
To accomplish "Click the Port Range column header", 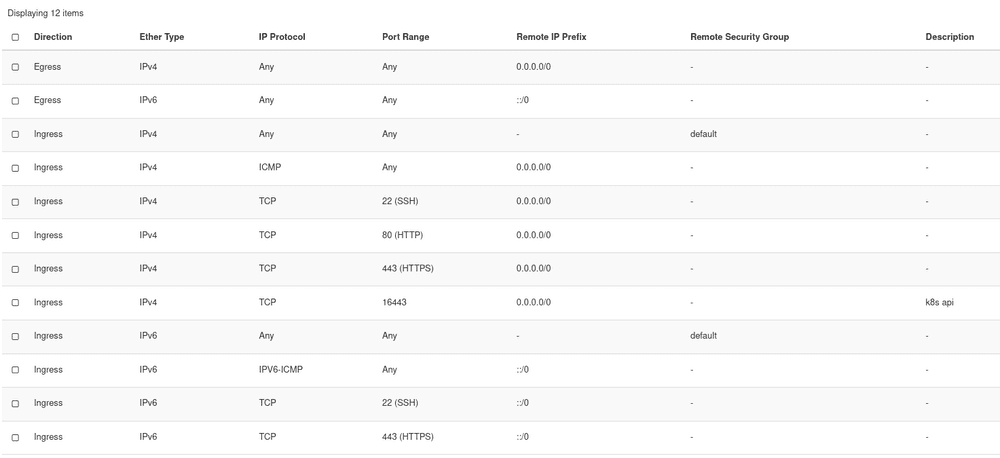I will (x=406, y=37).
